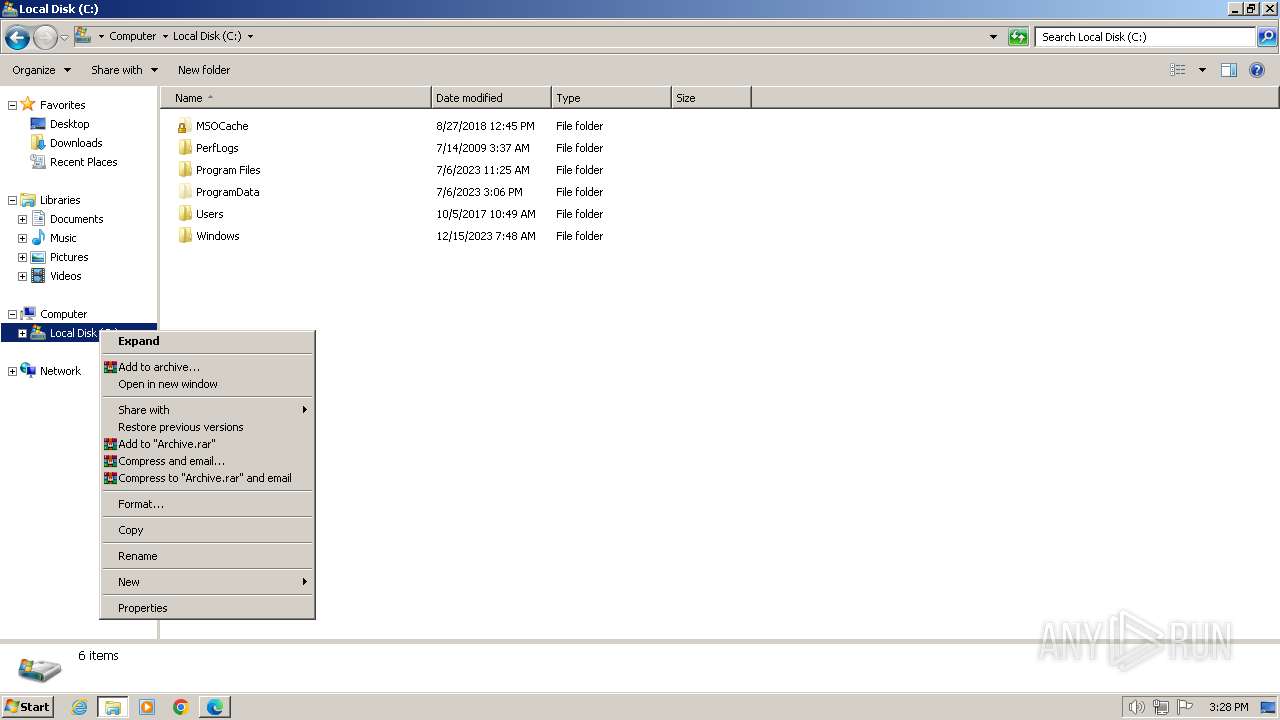Click the Forward navigation arrow
Screen dimensions: 1280x720
tap(45, 38)
